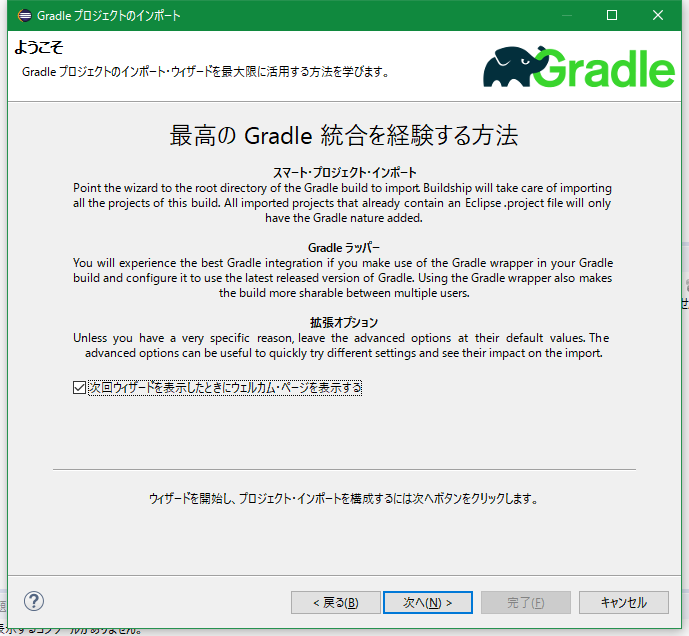Minimize the Gradle import dialog
This screenshot has width=689, height=636.
pos(567,15)
